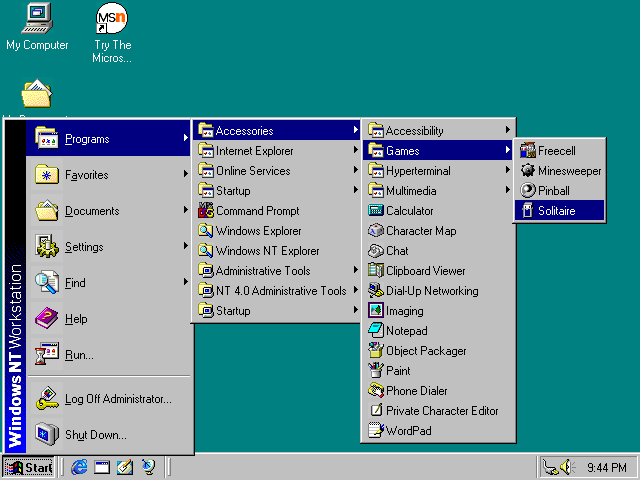Expand the Online Services submenu arrow
The width and height of the screenshot is (640, 480).
tap(356, 170)
